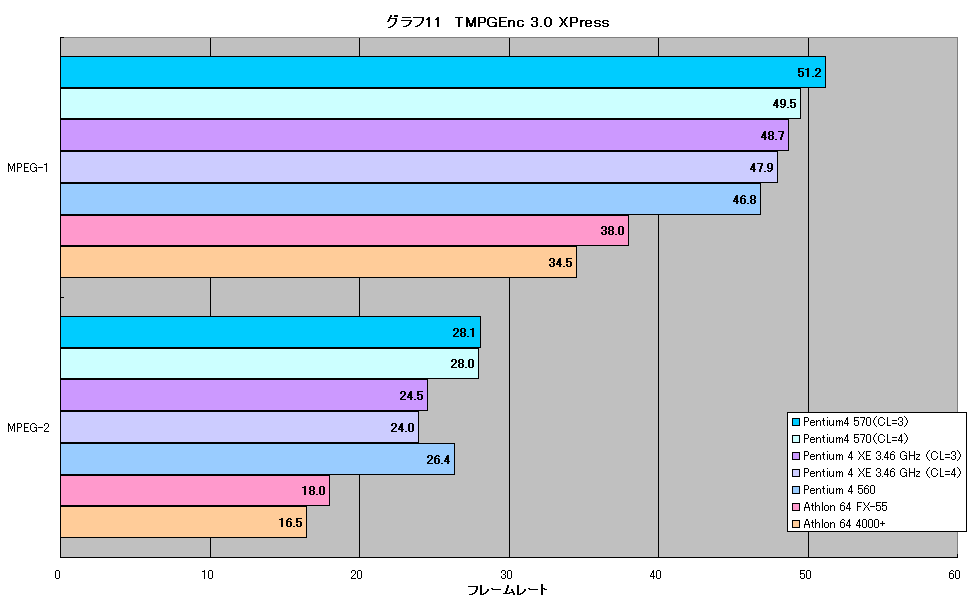Click legend text Athlon 64 FX-55
This screenshot has height=604, width=972.
click(845, 507)
